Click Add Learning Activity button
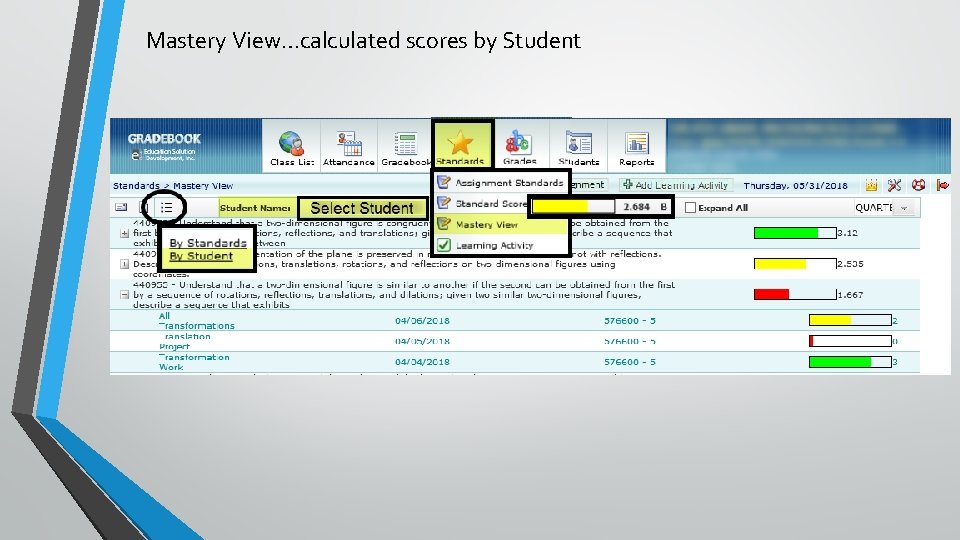 coord(676,185)
